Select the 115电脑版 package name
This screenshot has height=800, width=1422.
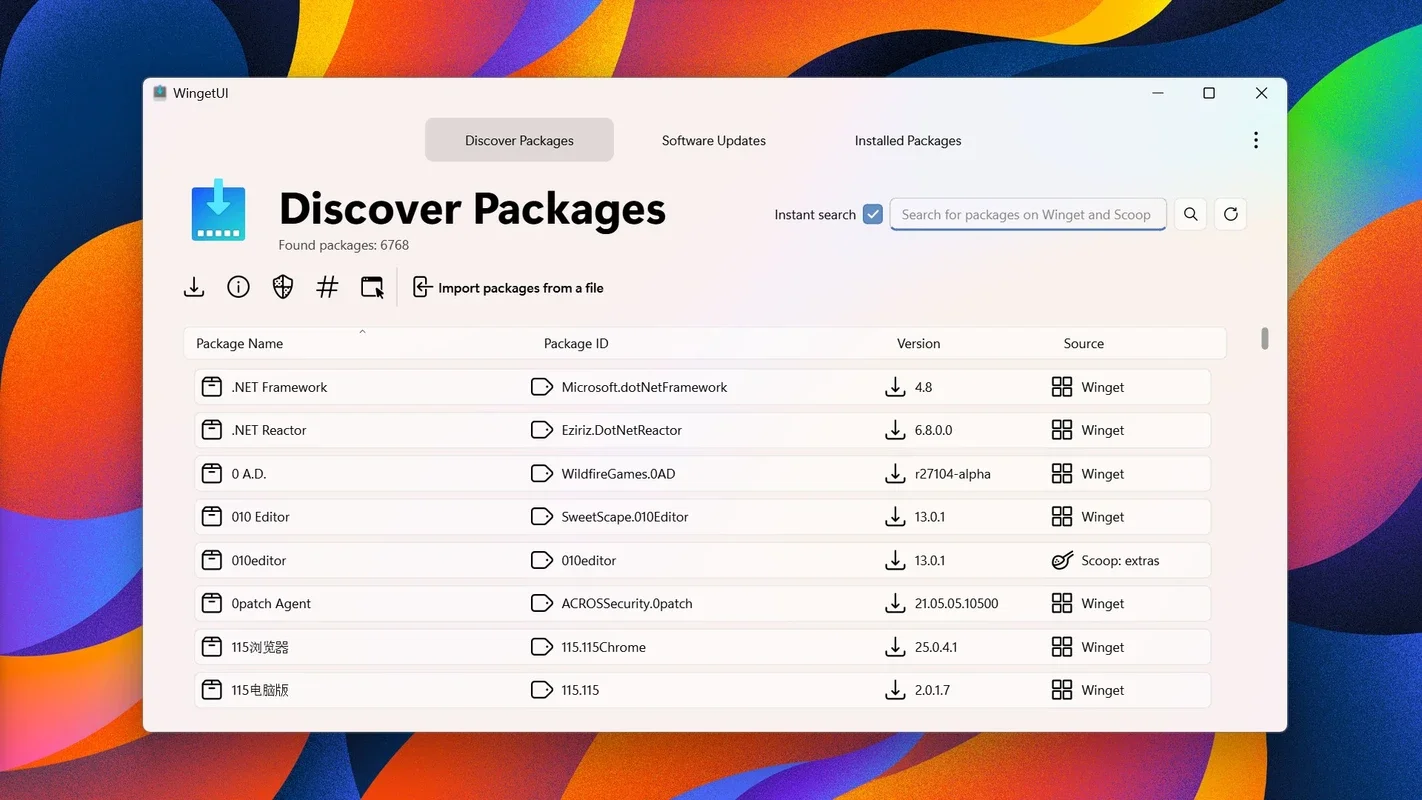click(x=260, y=690)
